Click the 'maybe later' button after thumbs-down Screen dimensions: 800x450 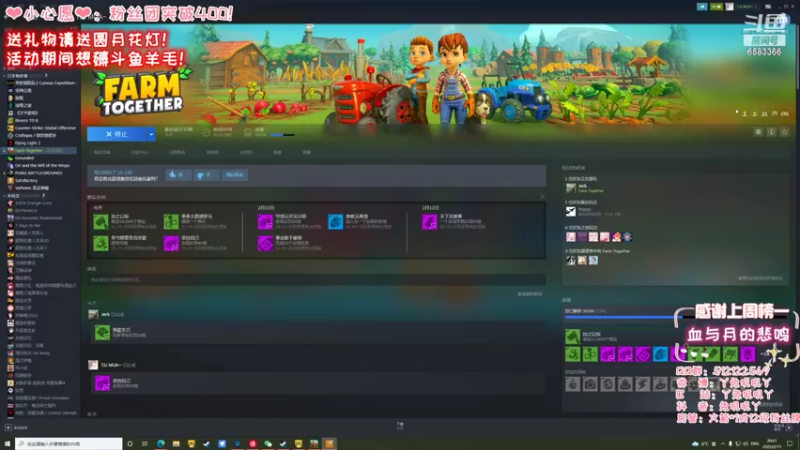pyautogui.click(x=235, y=174)
